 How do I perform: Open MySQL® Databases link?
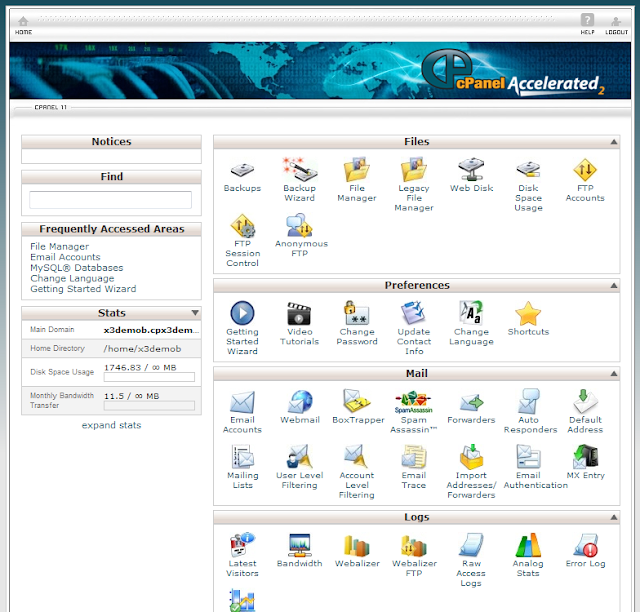coord(77,268)
